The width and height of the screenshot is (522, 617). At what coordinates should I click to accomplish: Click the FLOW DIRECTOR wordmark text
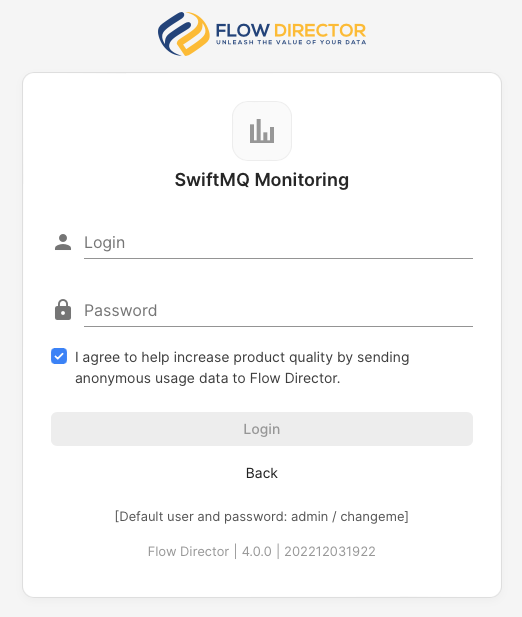point(290,30)
